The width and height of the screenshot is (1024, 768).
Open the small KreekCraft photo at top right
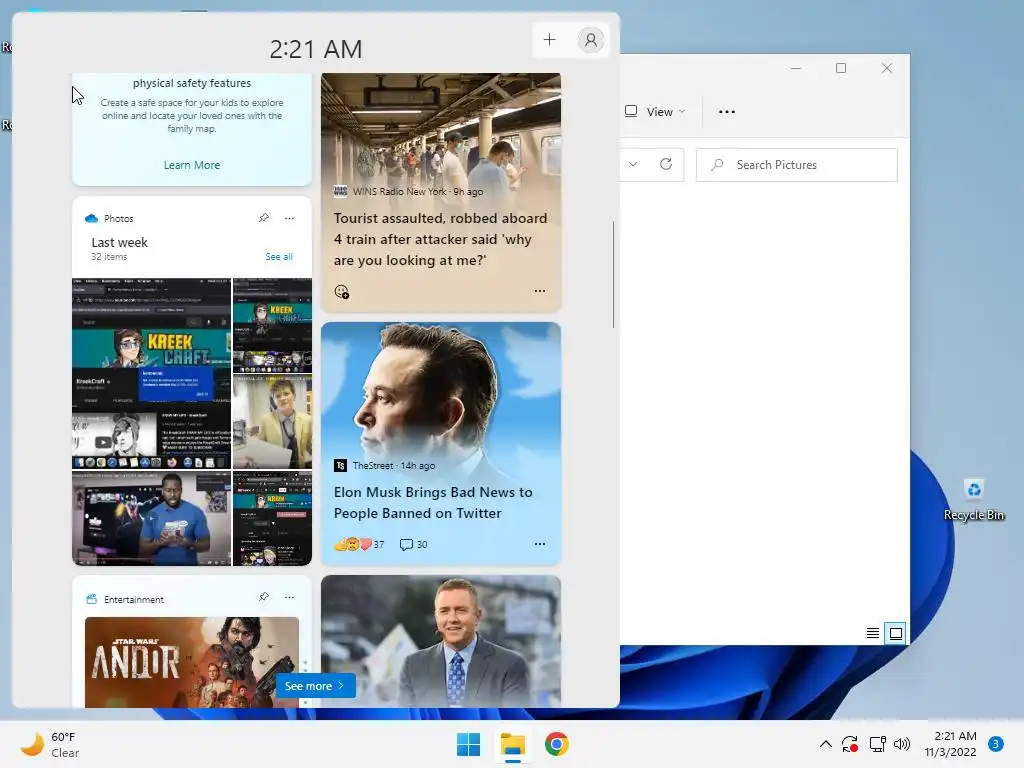272,325
